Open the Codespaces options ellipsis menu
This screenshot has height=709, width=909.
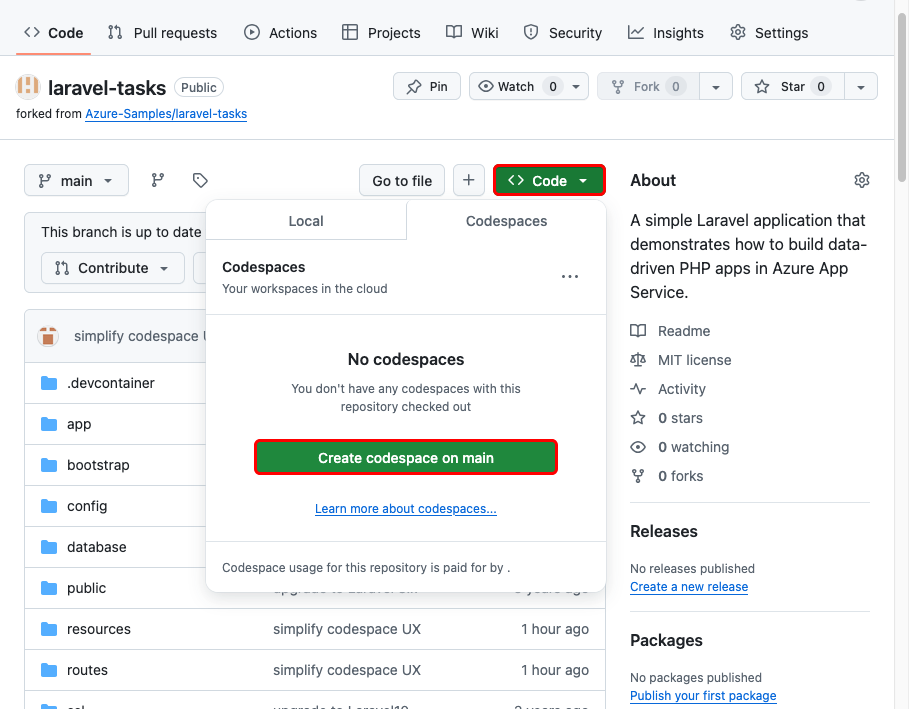coord(570,277)
